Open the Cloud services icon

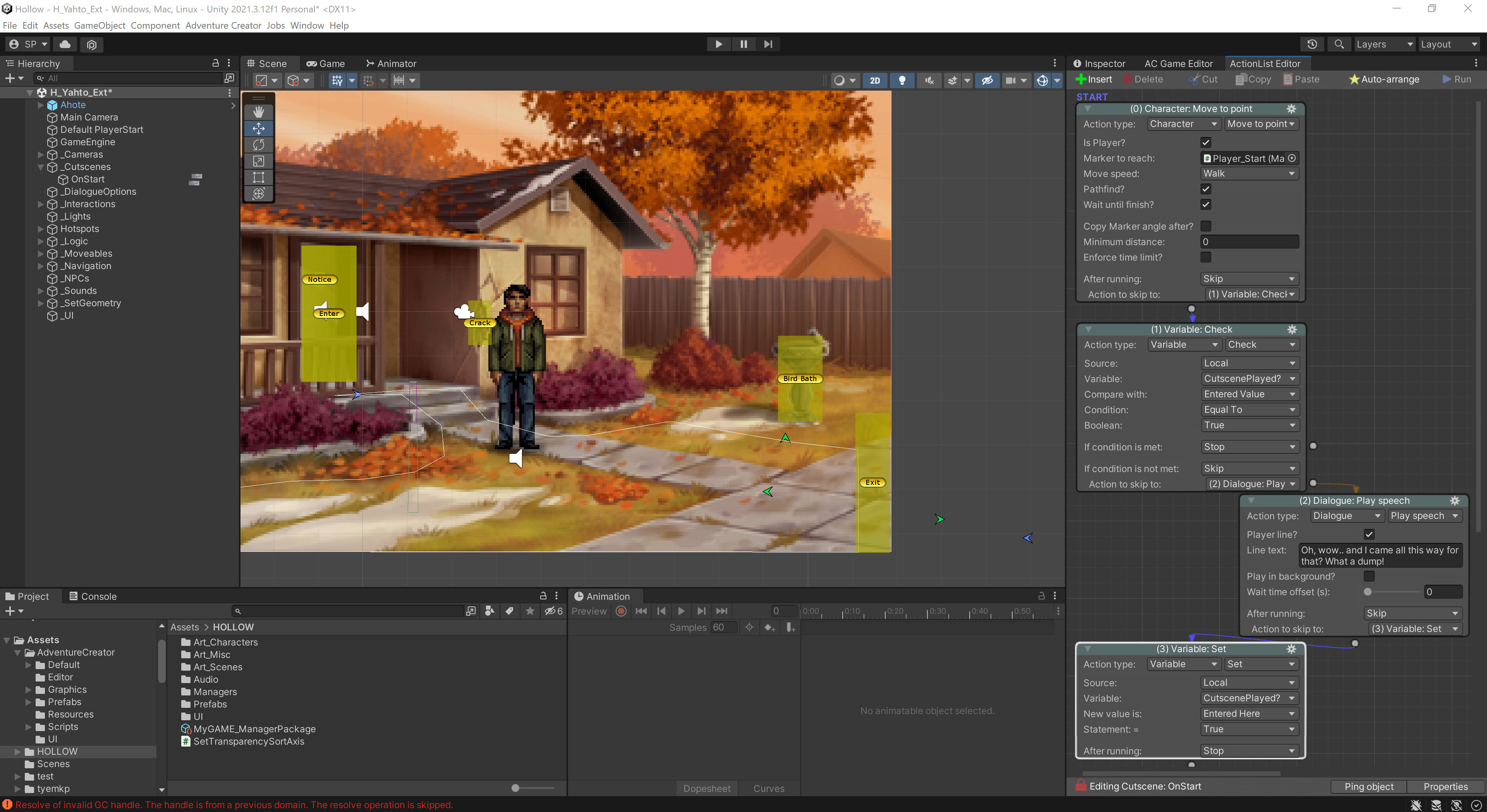[65, 44]
